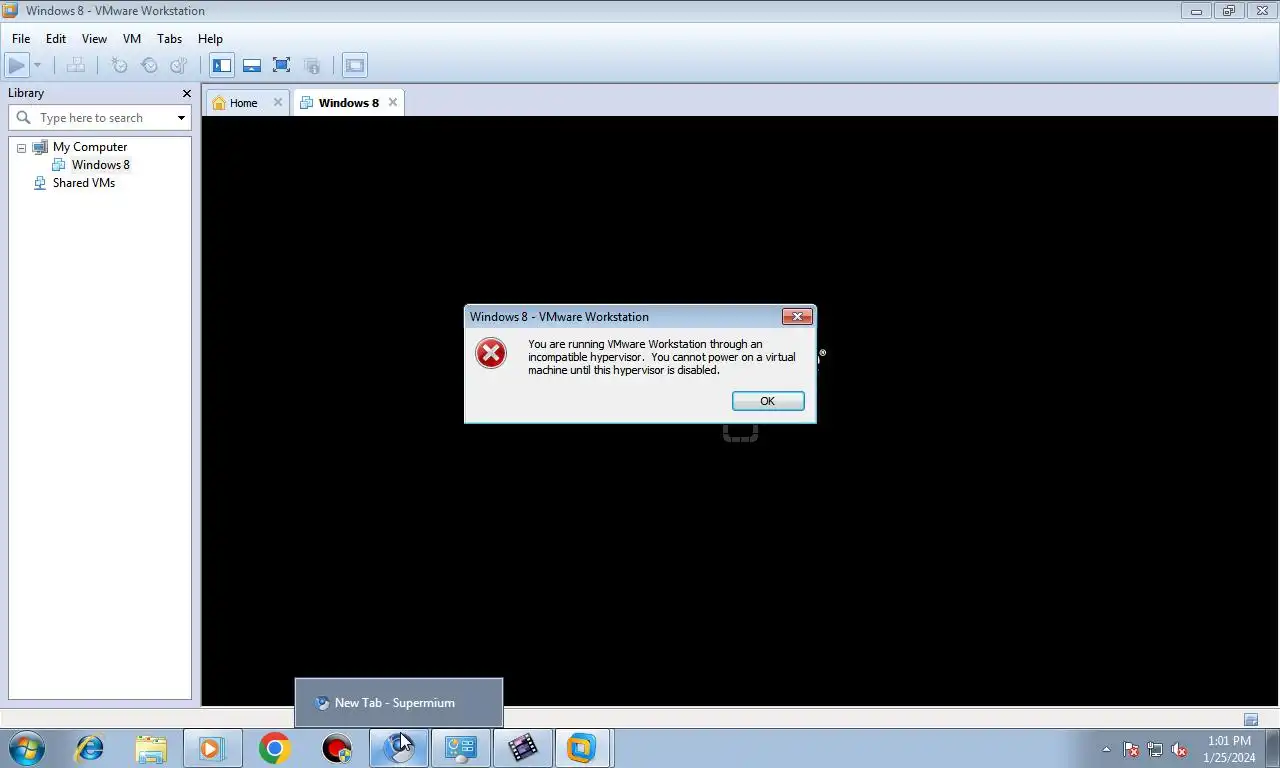The height and width of the screenshot is (768, 1280).
Task: Restore down the VMware Workstation window
Action: (1229, 11)
